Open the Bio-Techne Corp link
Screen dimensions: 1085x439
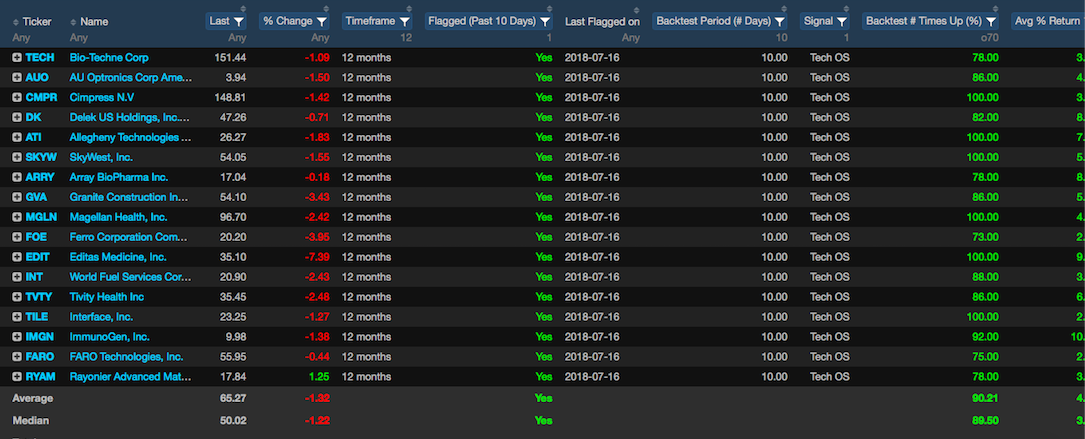109,57
